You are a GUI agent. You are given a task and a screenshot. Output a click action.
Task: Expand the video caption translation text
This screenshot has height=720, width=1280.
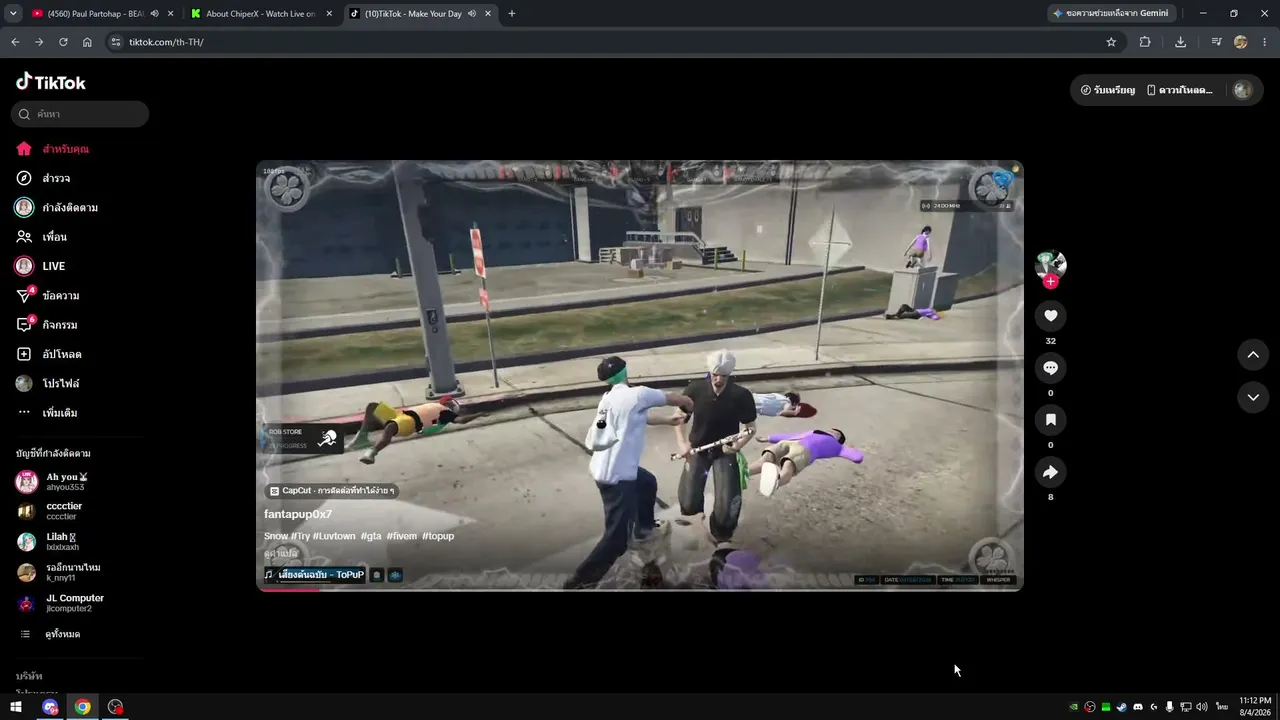tap(281, 553)
